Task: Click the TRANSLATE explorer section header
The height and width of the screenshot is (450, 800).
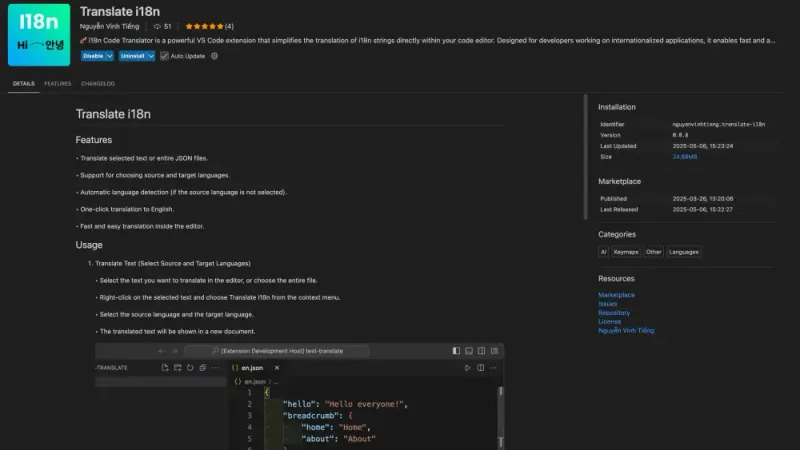Action: tap(111, 367)
